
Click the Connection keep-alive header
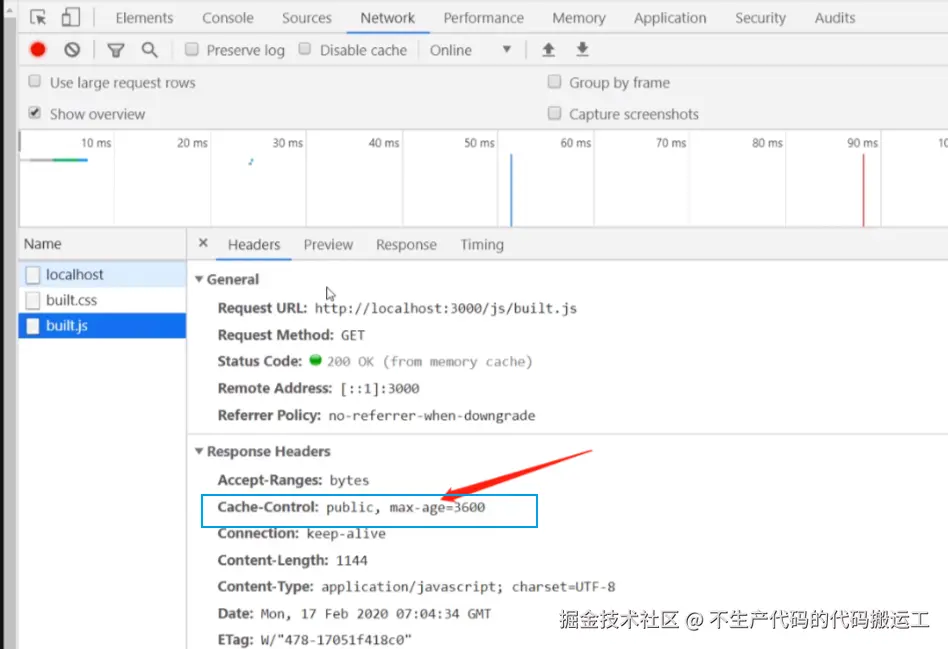pos(302,533)
